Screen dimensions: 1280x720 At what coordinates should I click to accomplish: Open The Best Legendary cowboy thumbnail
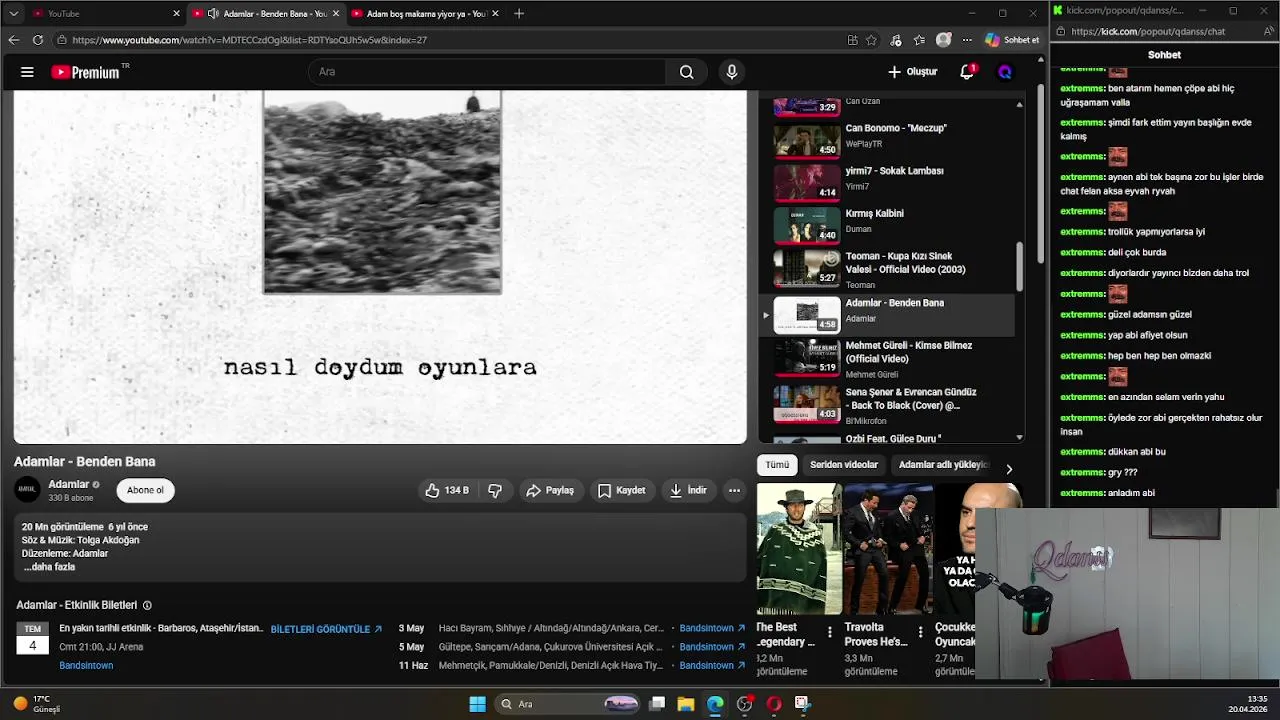click(799, 549)
